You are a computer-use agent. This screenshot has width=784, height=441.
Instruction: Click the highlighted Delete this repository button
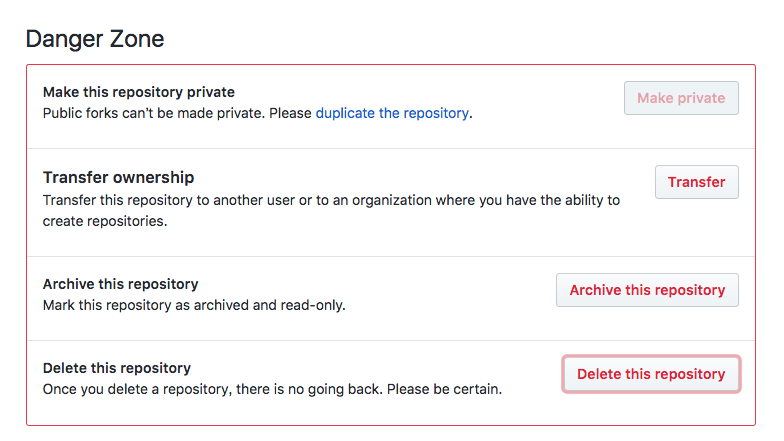tap(651, 374)
